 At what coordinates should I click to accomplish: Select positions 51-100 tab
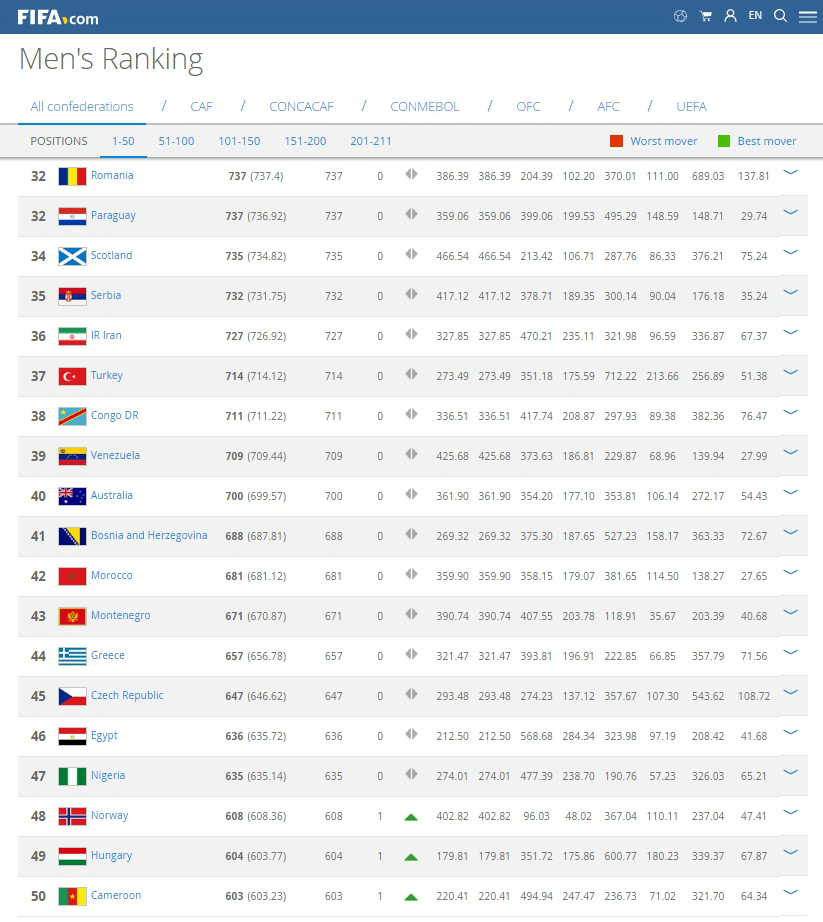(176, 141)
